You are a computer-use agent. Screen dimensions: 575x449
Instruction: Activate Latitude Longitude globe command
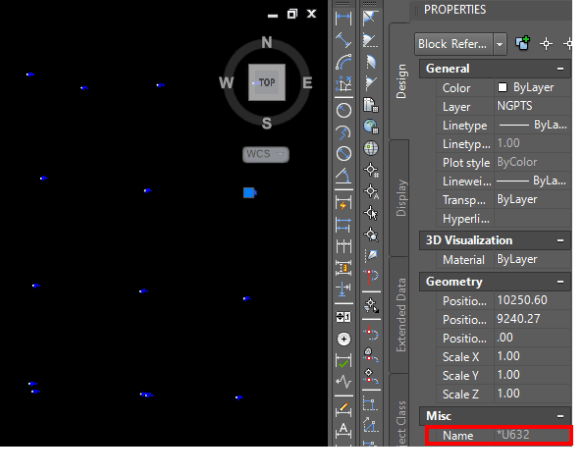coord(370,148)
